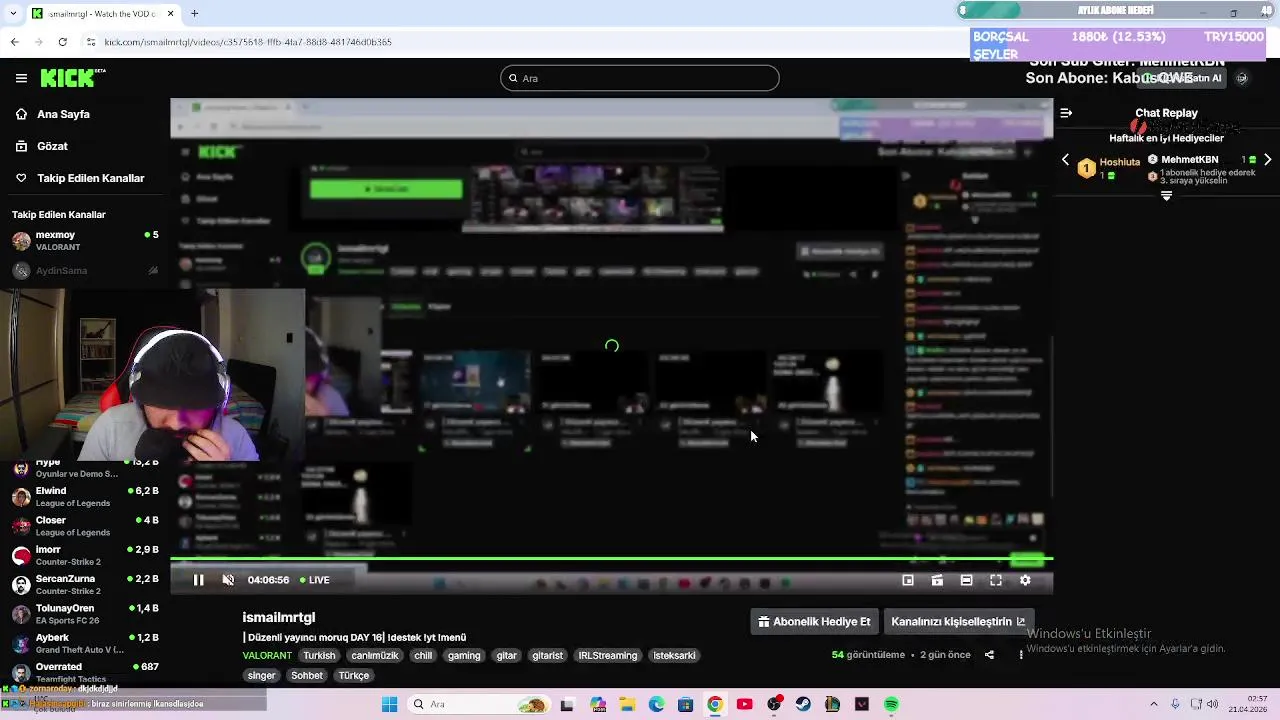Click the share icon below video
The image size is (1280, 720).
click(989, 655)
